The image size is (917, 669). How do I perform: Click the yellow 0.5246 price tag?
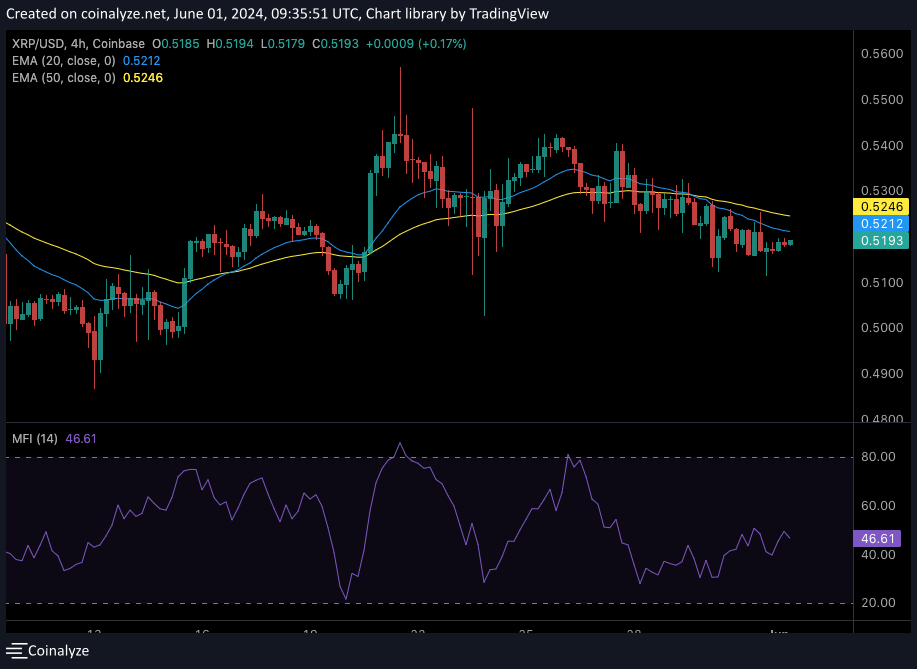[878, 206]
